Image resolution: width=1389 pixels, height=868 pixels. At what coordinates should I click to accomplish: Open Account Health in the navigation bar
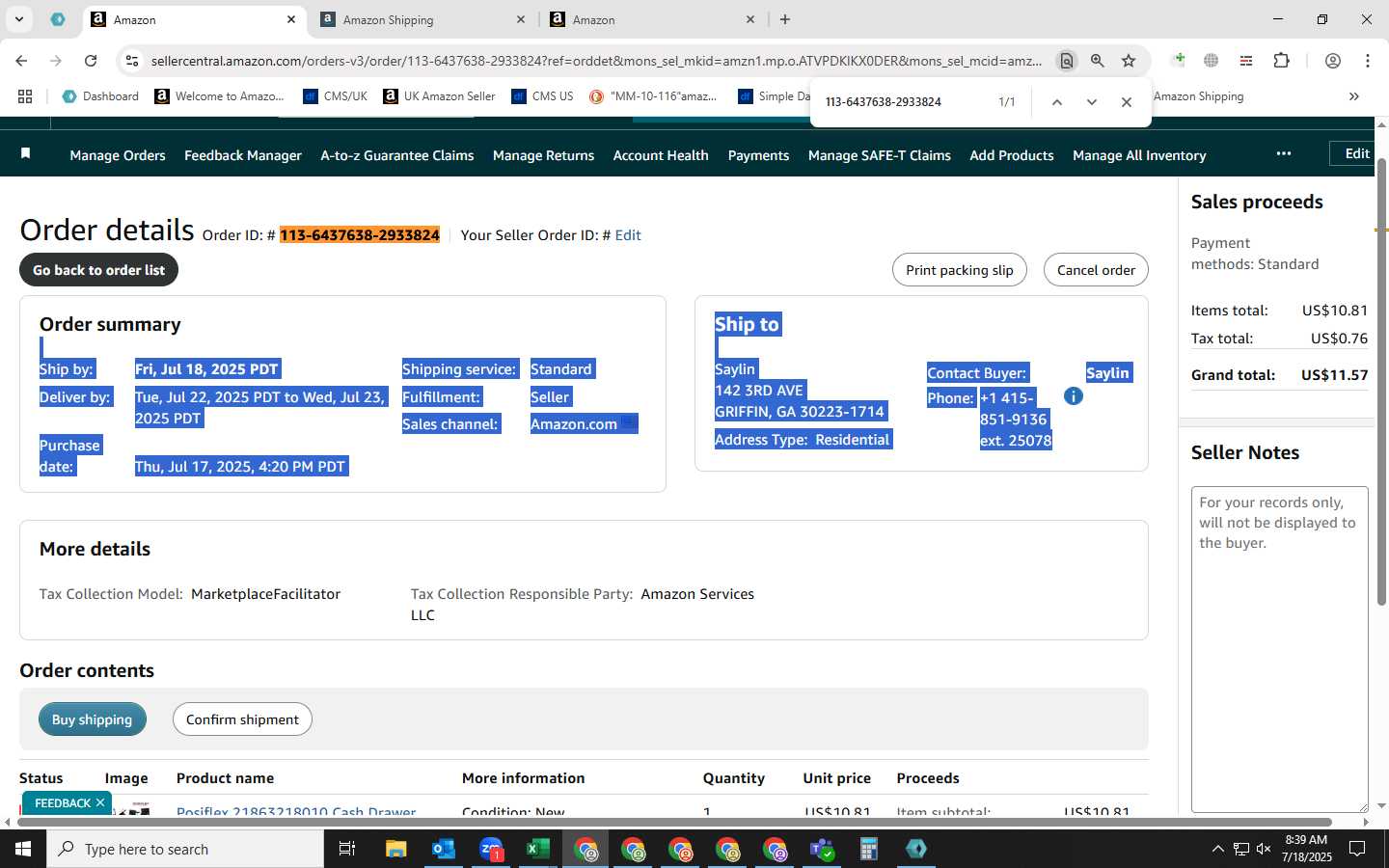click(x=661, y=155)
